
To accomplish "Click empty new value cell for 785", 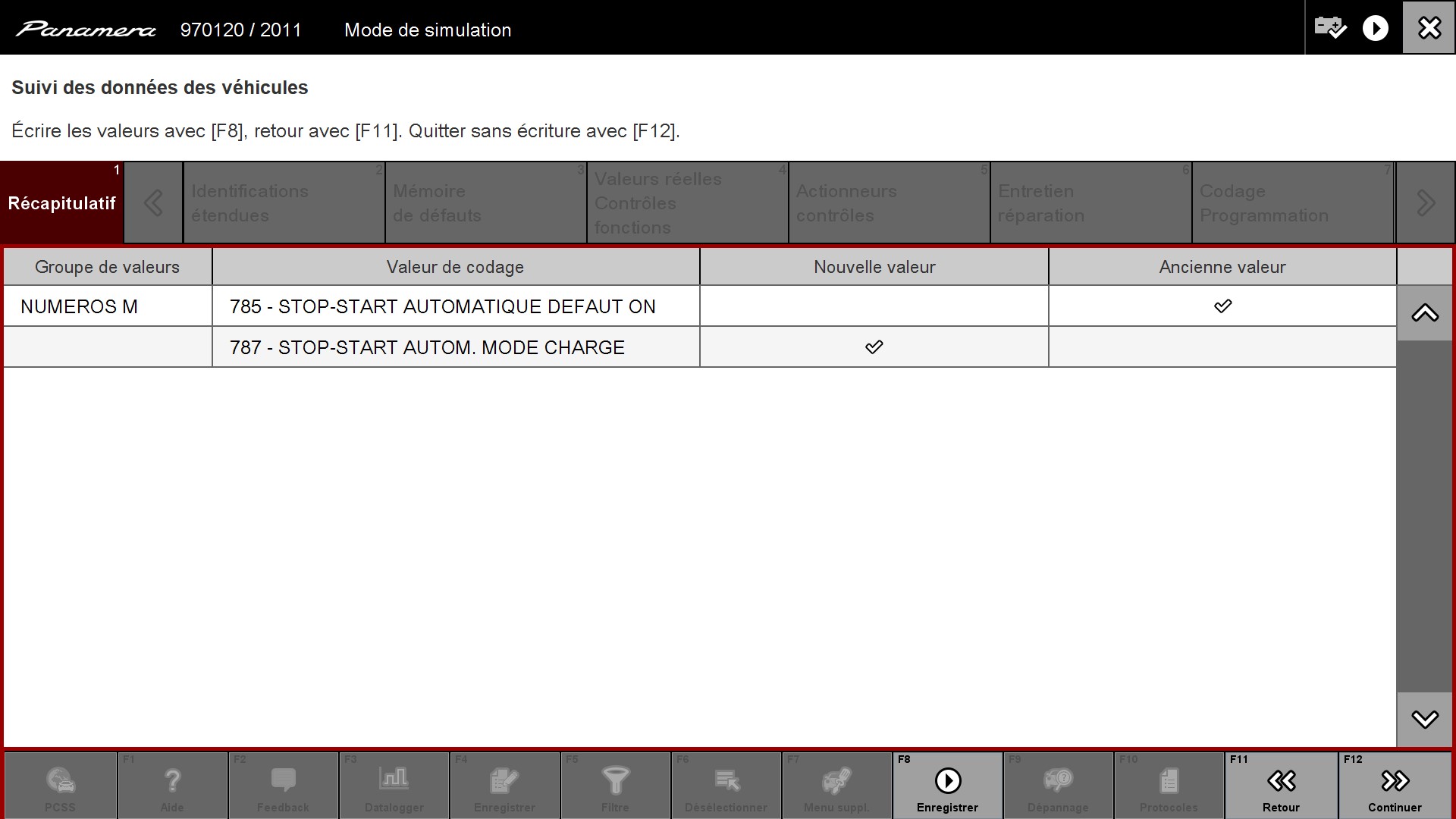I will (874, 306).
